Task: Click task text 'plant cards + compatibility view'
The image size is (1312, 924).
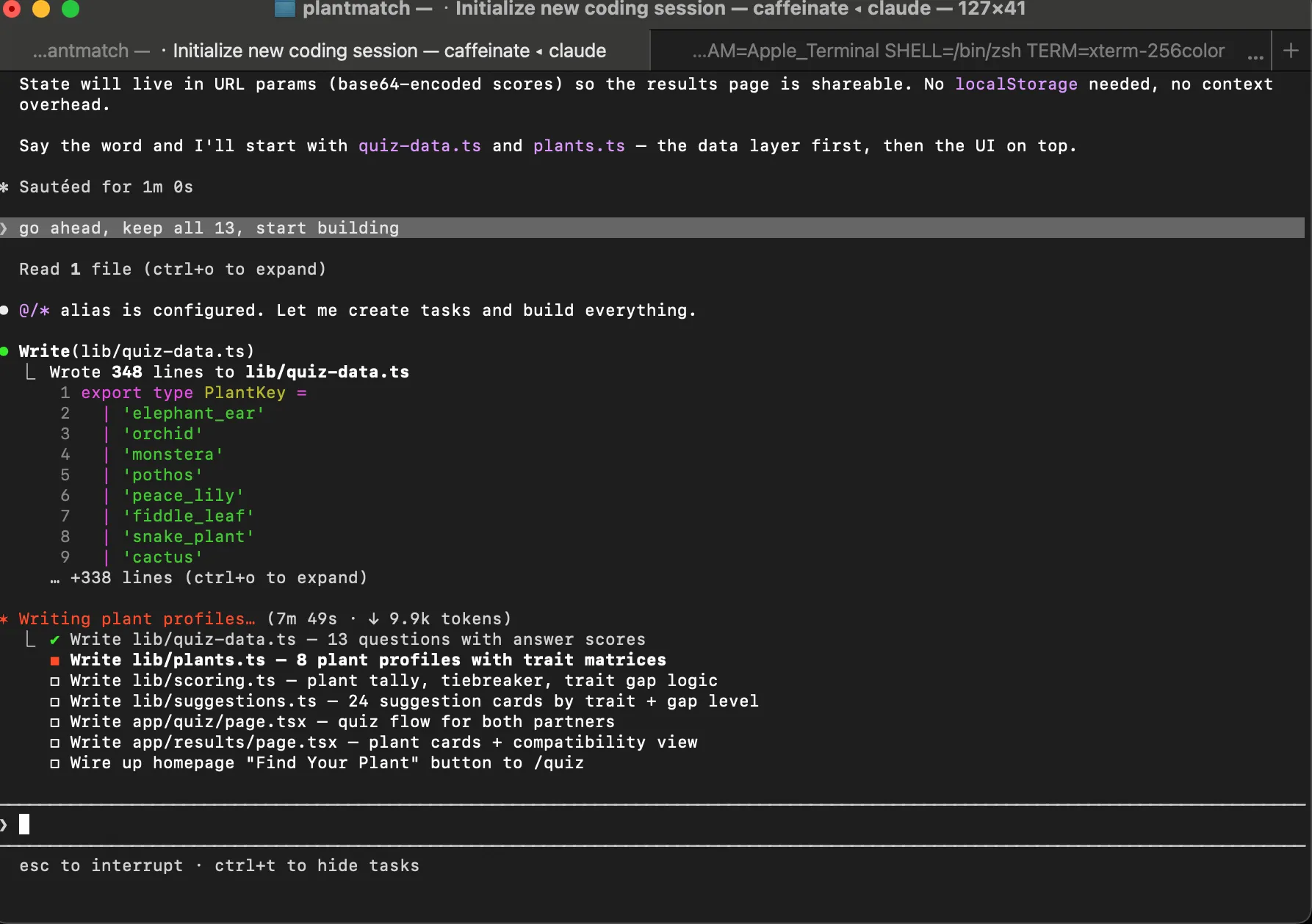Action: tap(533, 743)
